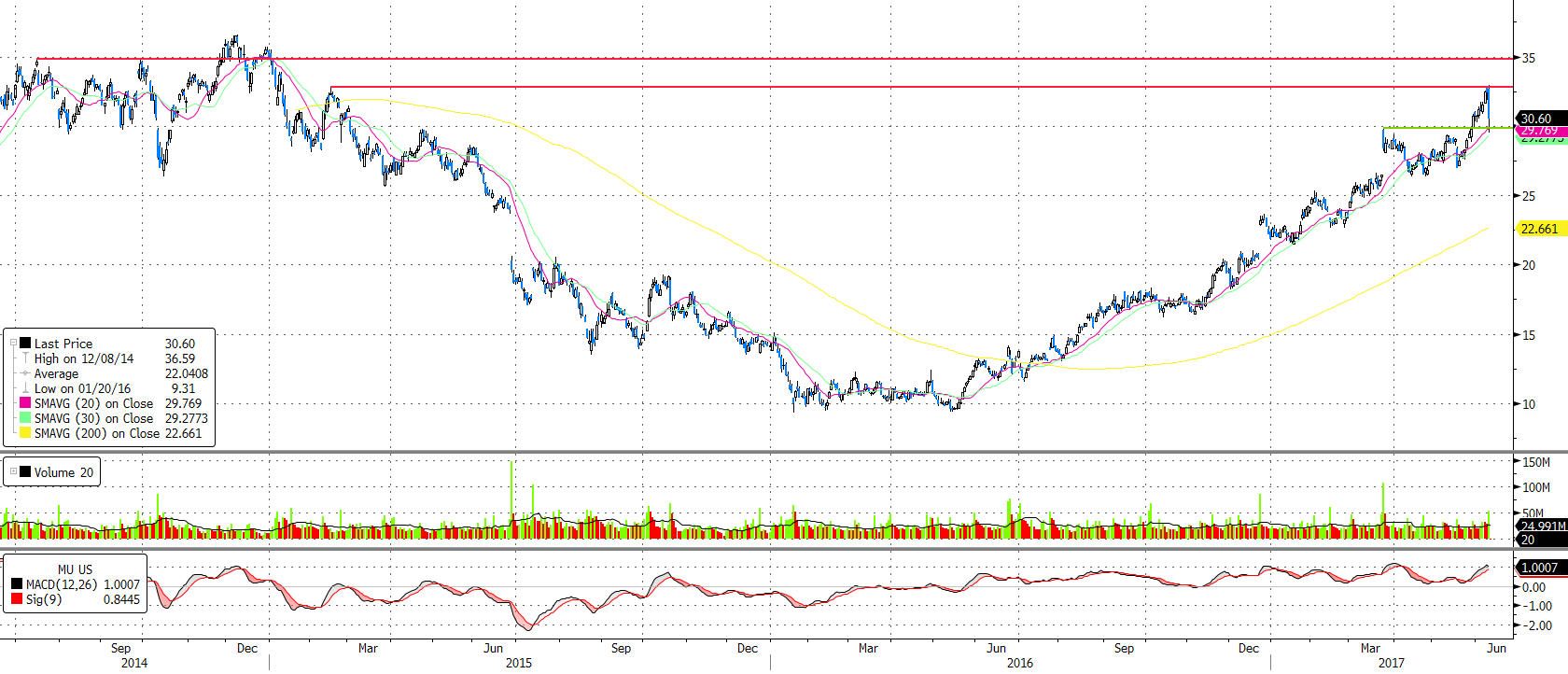Click the green SMAVG (30) swatch
Viewport: 1568px width, 674px height.
[x=25, y=417]
